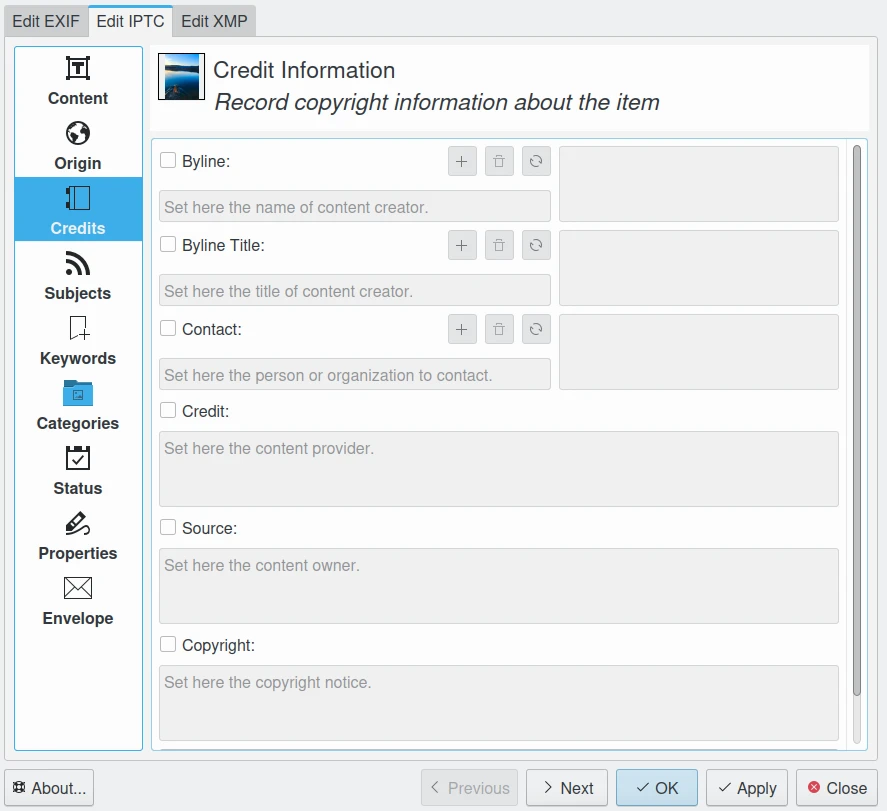The image size is (887, 811).
Task: Enable the Copyright checkbox
Action: click(168, 645)
